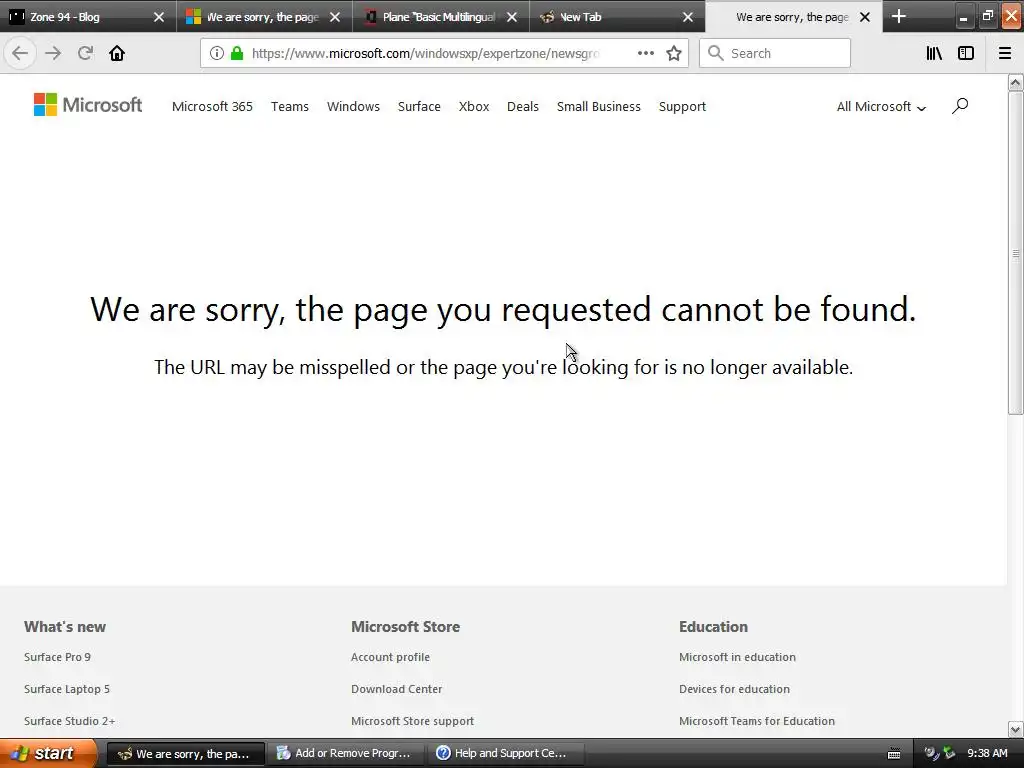Switch to the Plane Basic Multilingual tab

[x=441, y=16]
